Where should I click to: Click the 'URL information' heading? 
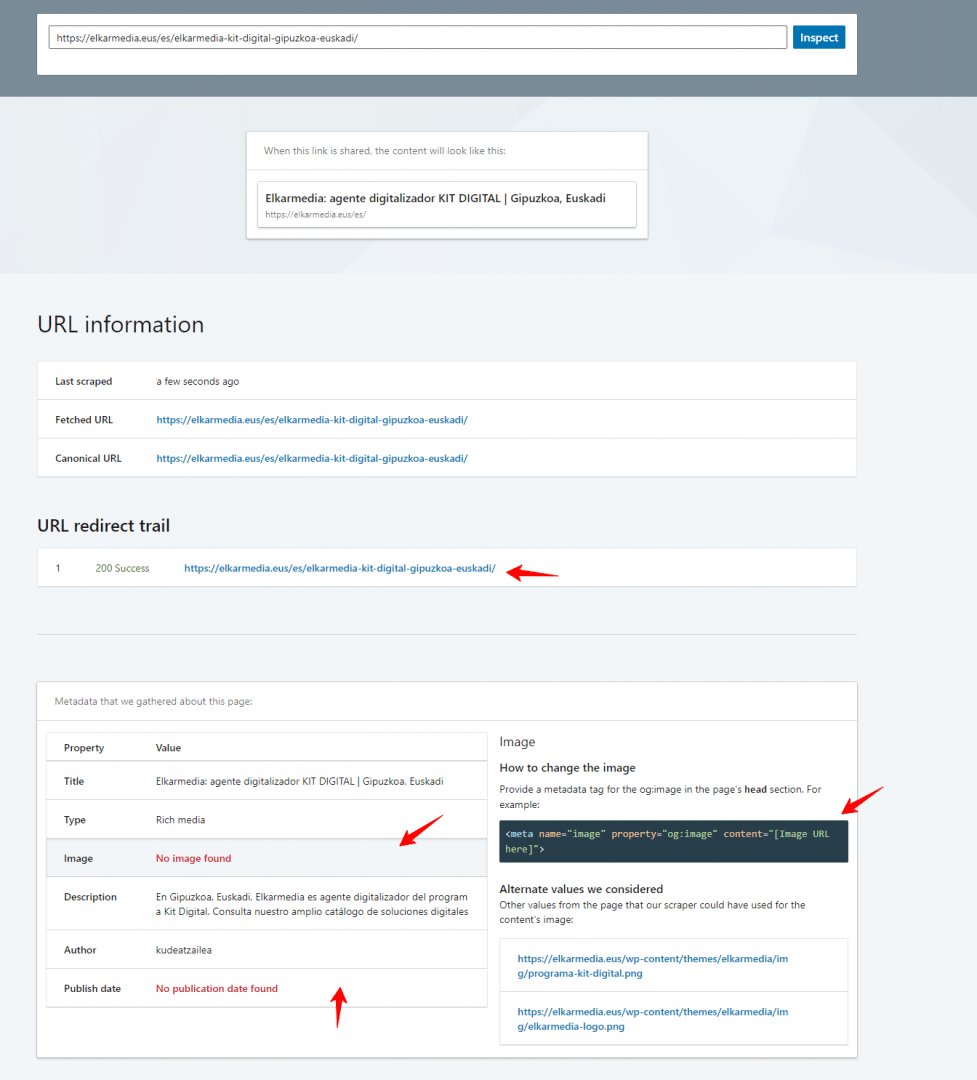(x=121, y=324)
